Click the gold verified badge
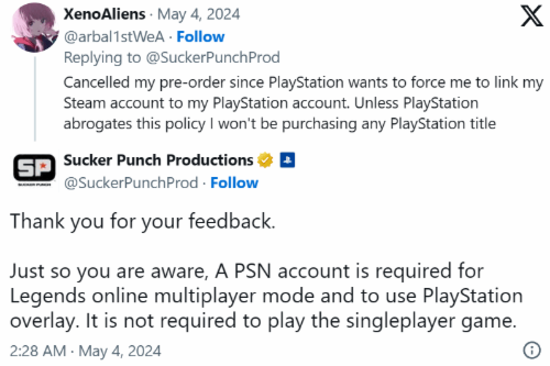The height and width of the screenshot is (366, 550). [x=265, y=160]
